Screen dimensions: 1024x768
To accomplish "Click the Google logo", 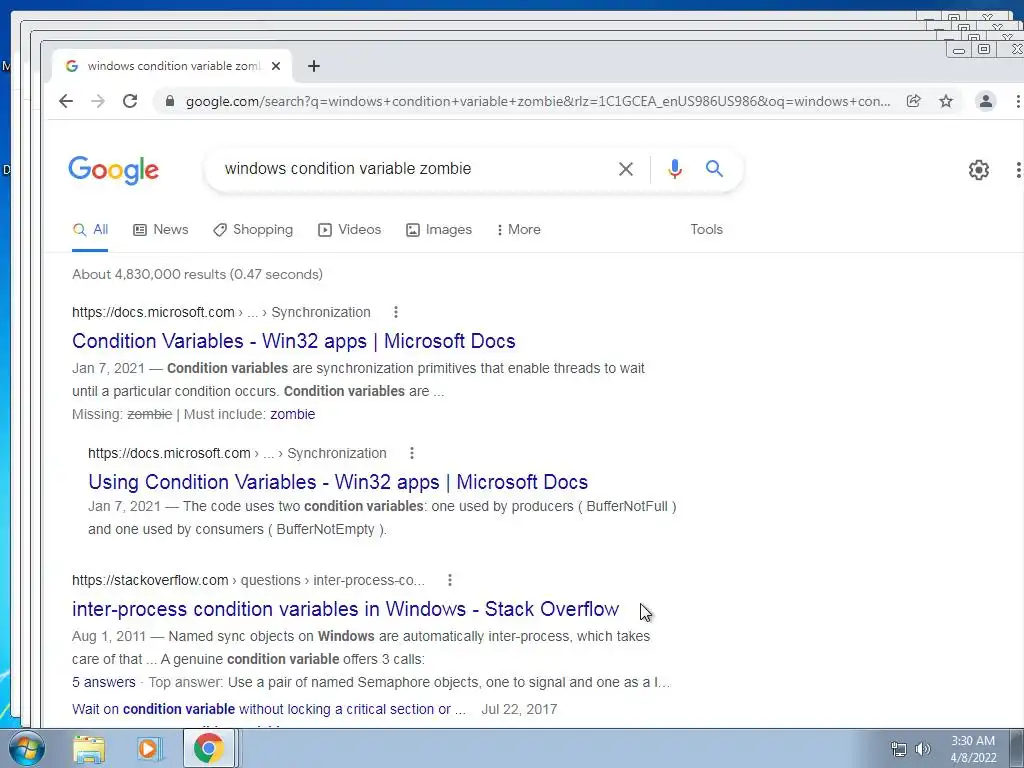I will coord(114,170).
